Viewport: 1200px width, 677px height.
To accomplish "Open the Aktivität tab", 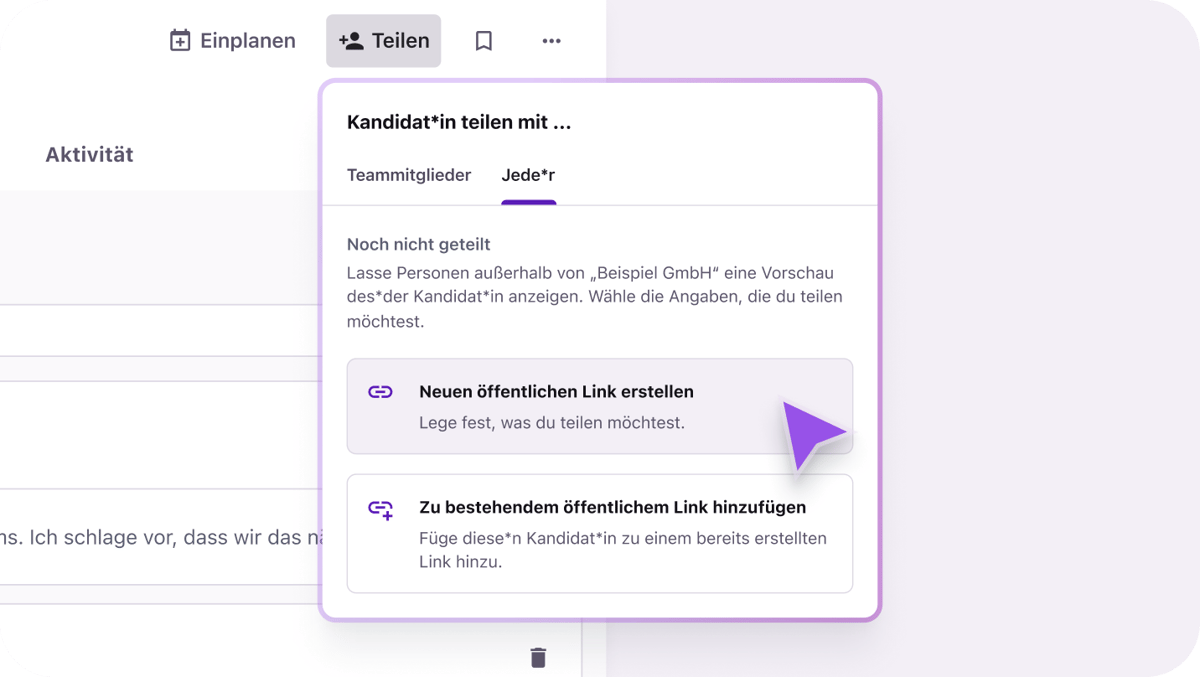I will (89, 154).
